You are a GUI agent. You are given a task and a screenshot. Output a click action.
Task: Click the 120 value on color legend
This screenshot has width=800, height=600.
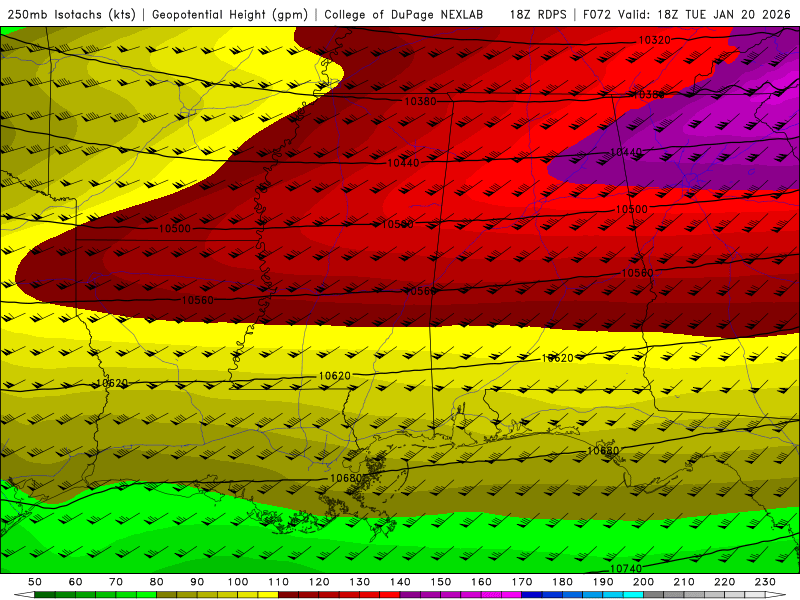[x=319, y=582]
